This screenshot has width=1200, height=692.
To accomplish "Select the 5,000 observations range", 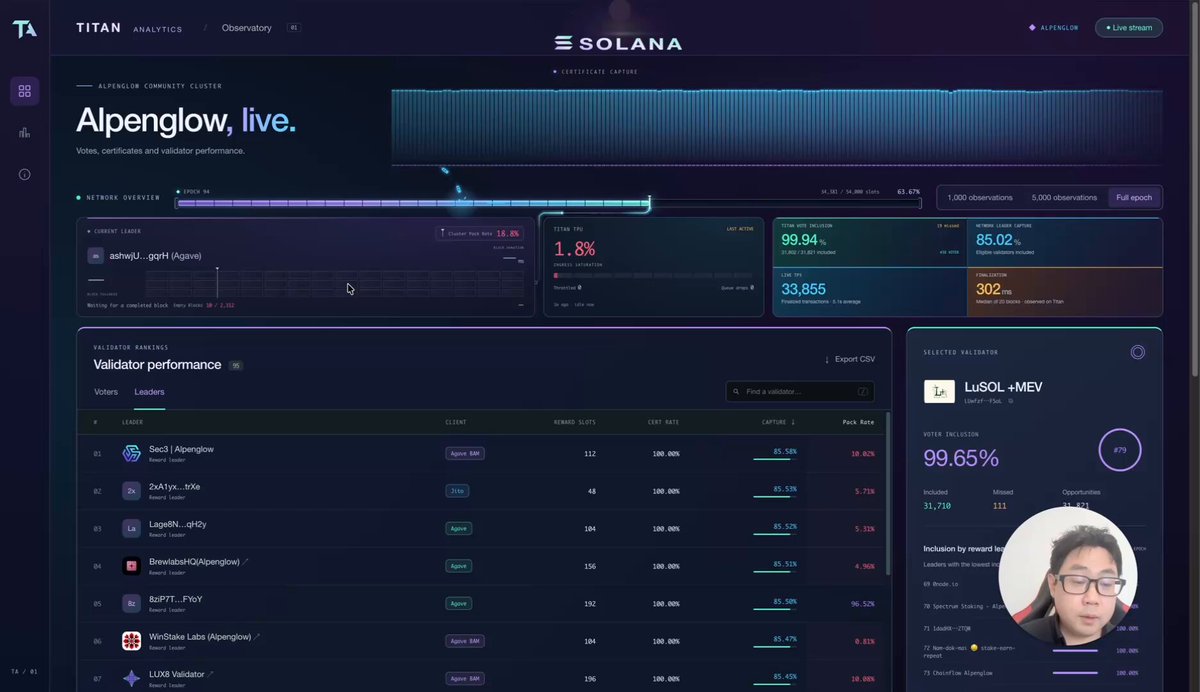I will pyautogui.click(x=1064, y=197).
